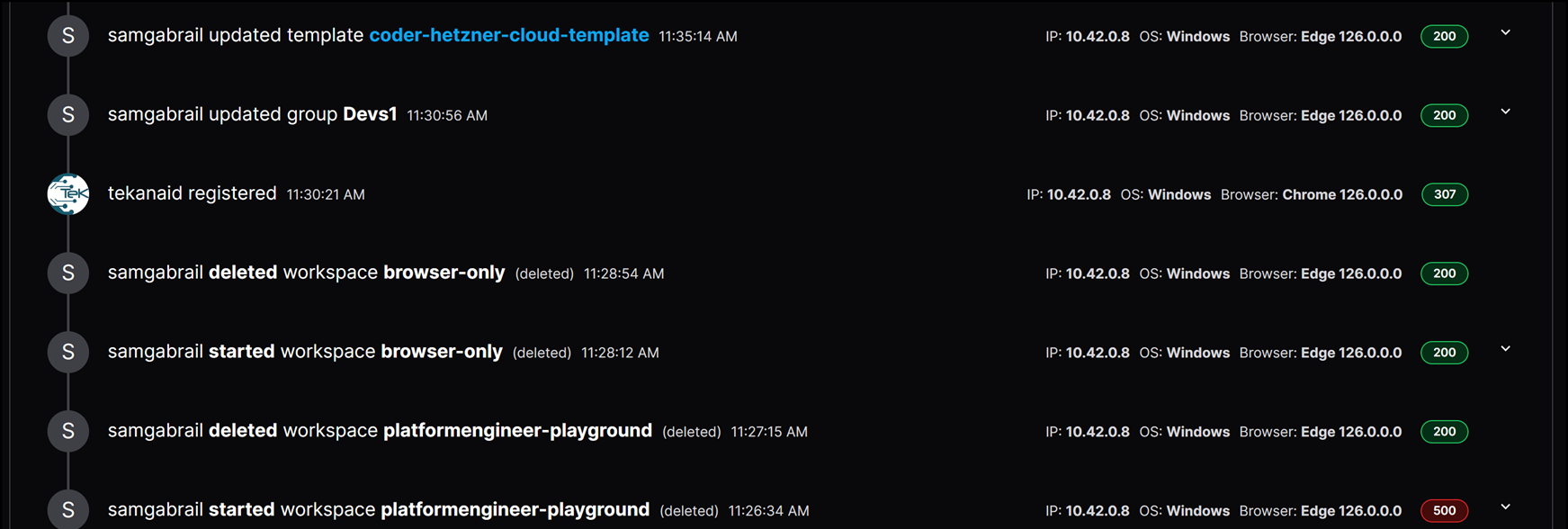Click deleted workspace platformengineer-playground name

(517, 431)
